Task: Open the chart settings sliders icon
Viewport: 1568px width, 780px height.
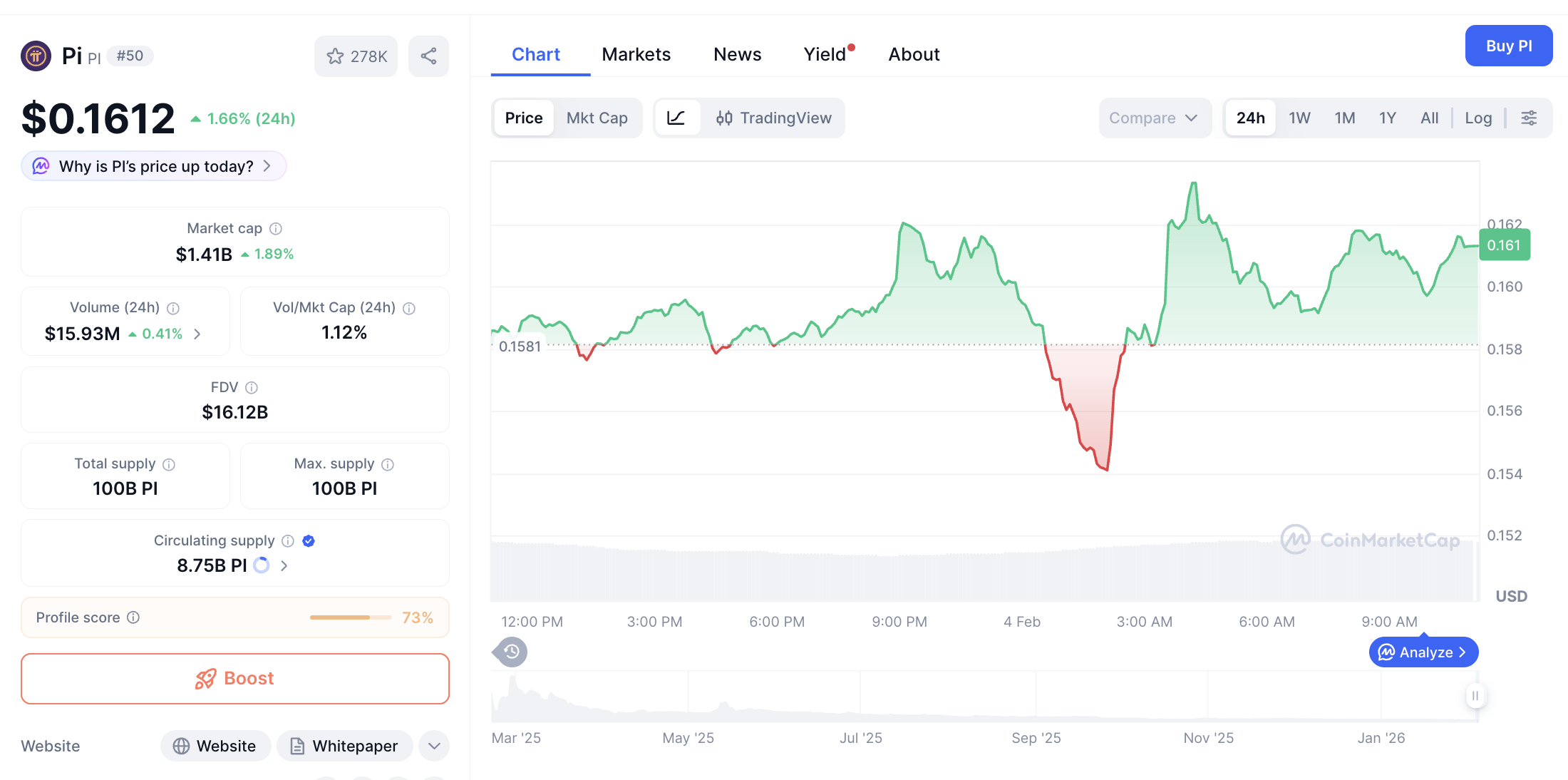Action: pos(1529,118)
